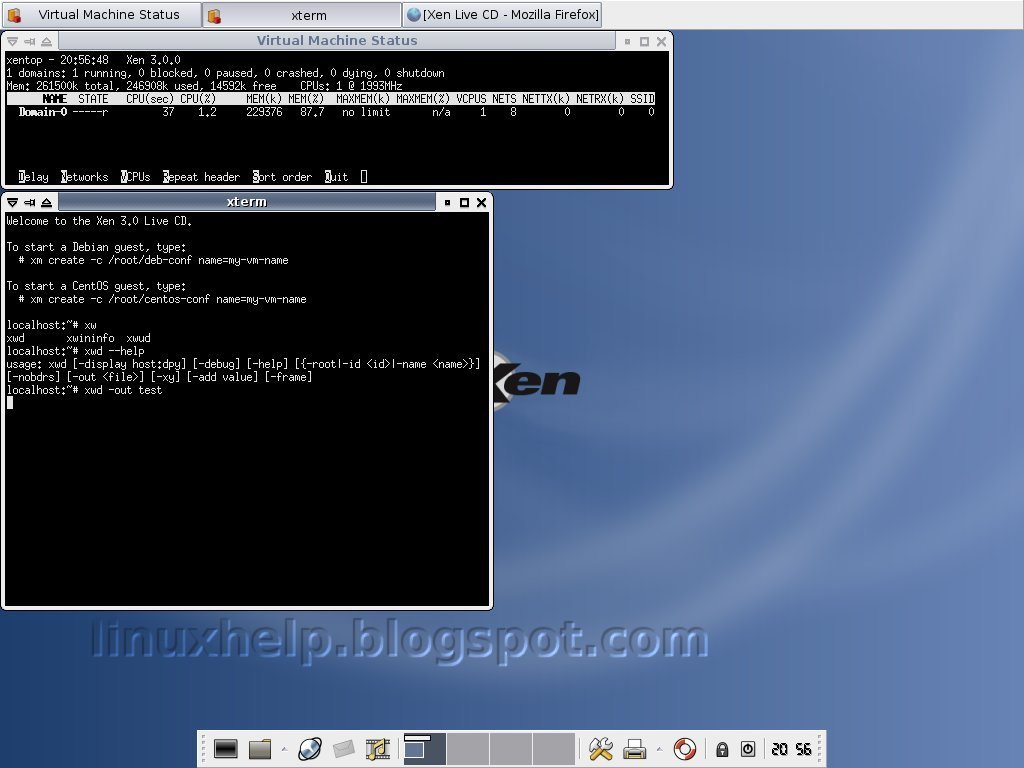The image size is (1024, 768).
Task: Click the 'Domain-0' row name in xentop
Action: tap(42, 112)
